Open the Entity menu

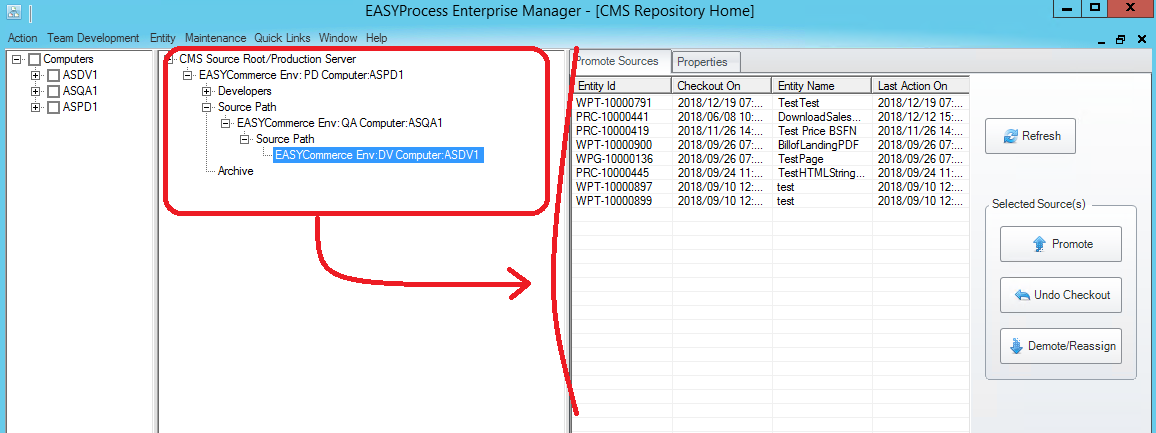pyautogui.click(x=162, y=38)
